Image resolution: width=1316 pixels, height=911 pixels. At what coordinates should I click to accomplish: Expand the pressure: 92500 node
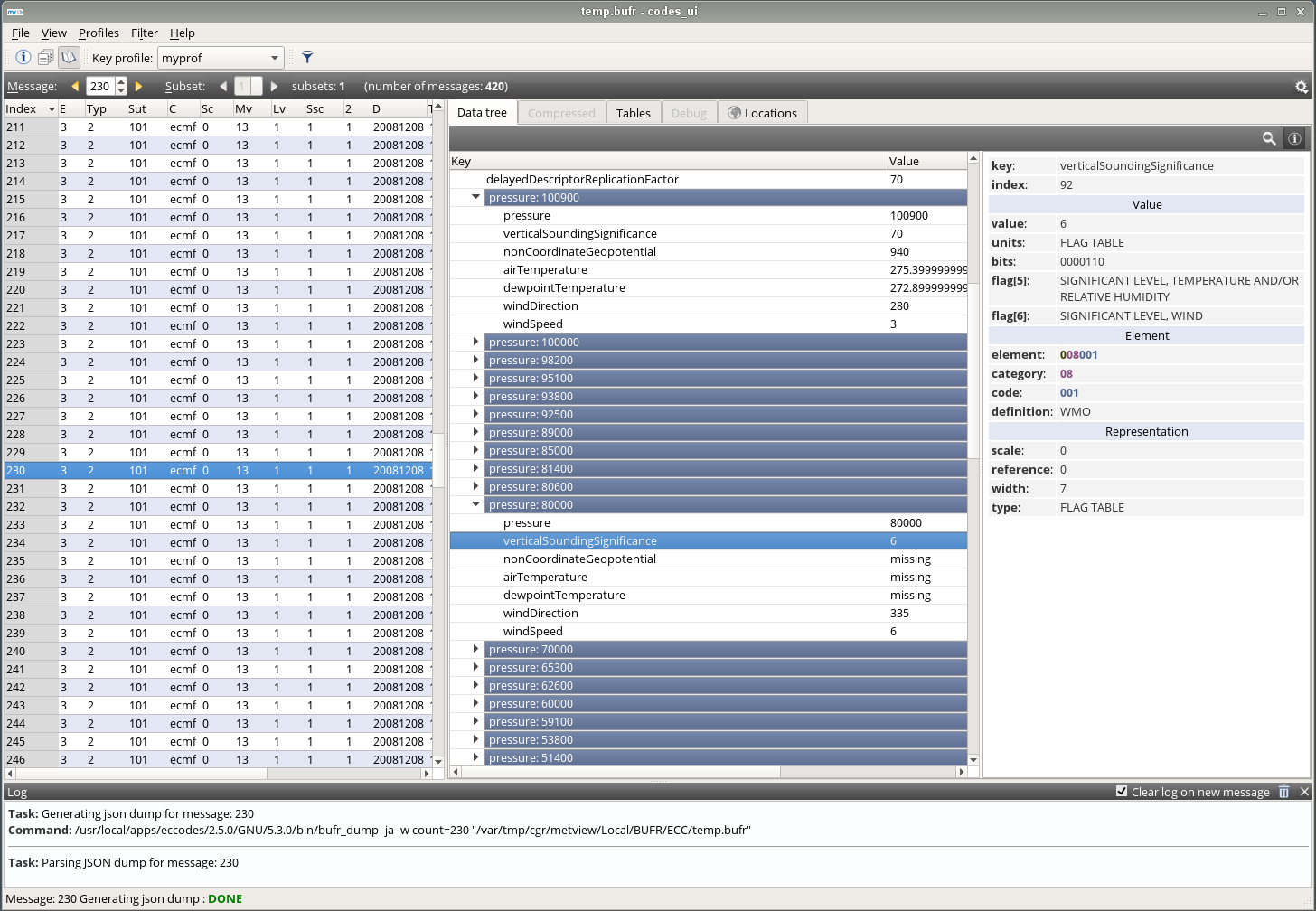(x=475, y=414)
